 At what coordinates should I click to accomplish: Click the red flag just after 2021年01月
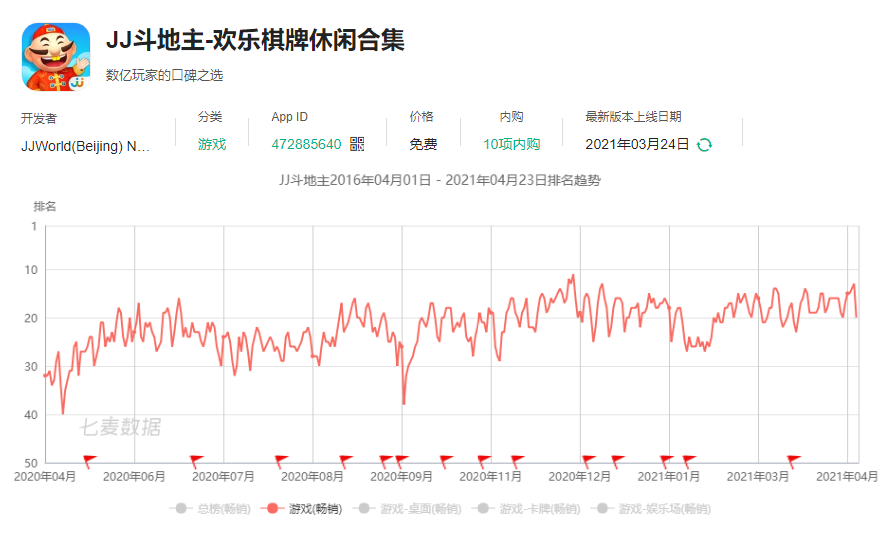(x=689, y=461)
